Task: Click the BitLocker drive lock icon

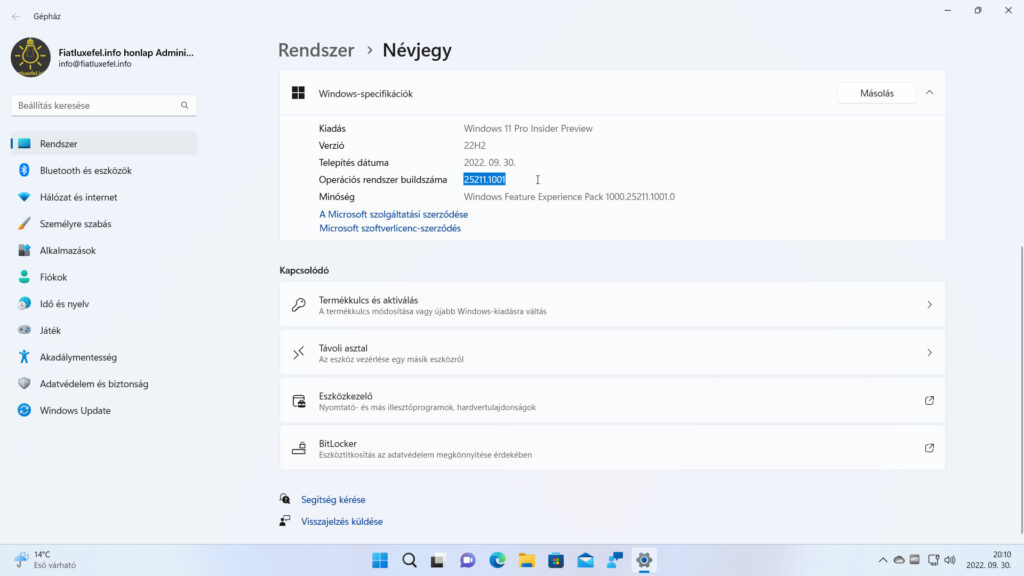Action: click(298, 448)
